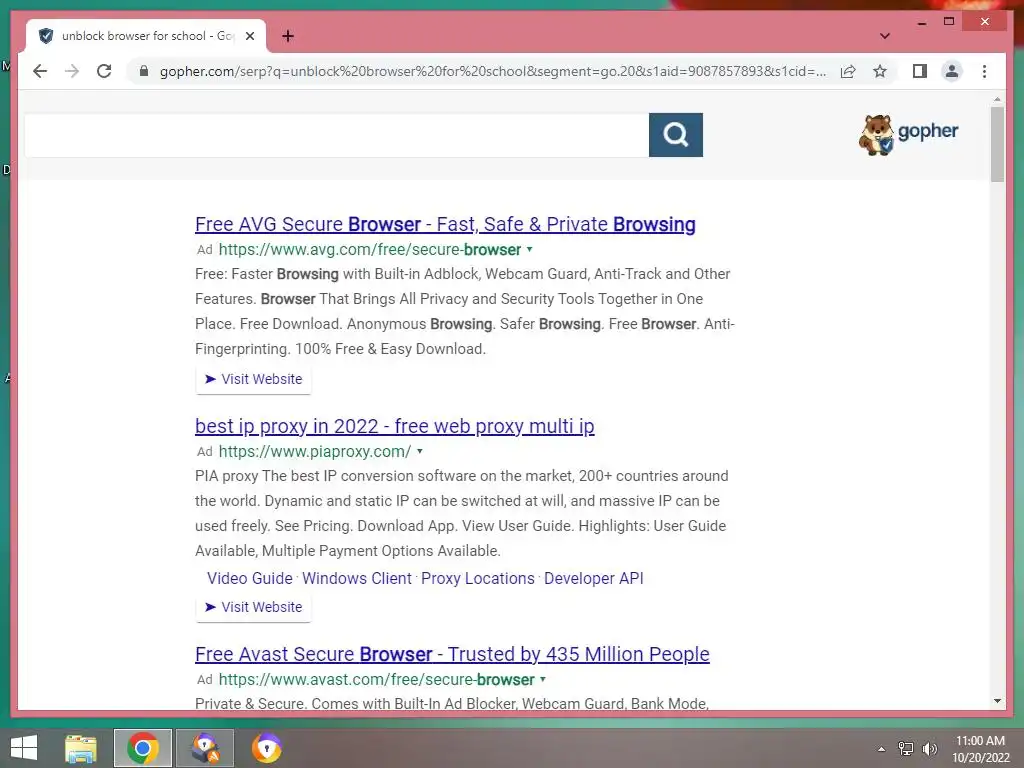Open the Chrome profile menu
Screen dimensions: 1024x768
(x=952, y=71)
